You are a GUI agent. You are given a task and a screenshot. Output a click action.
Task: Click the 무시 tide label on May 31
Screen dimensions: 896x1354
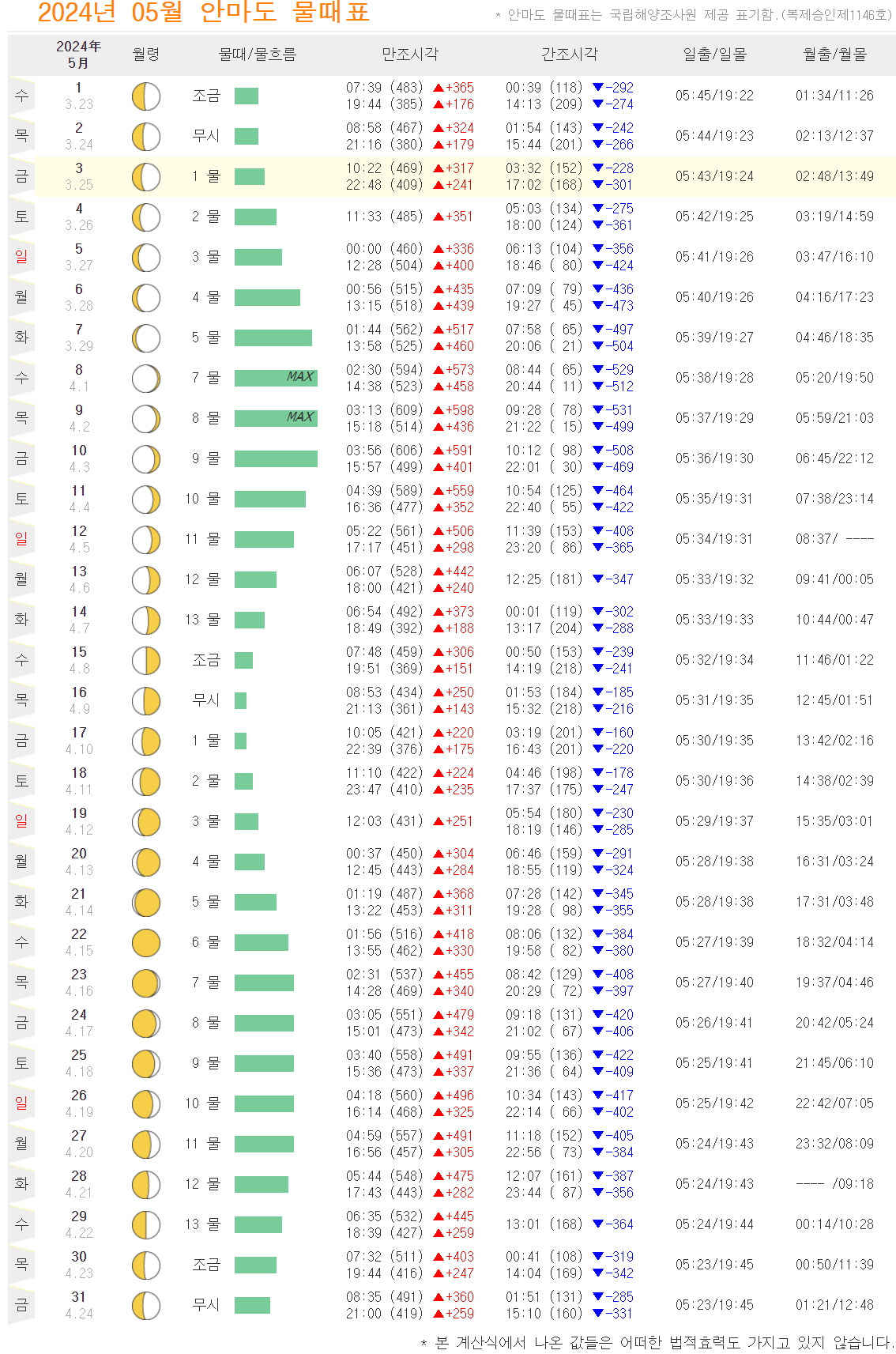(x=206, y=1305)
